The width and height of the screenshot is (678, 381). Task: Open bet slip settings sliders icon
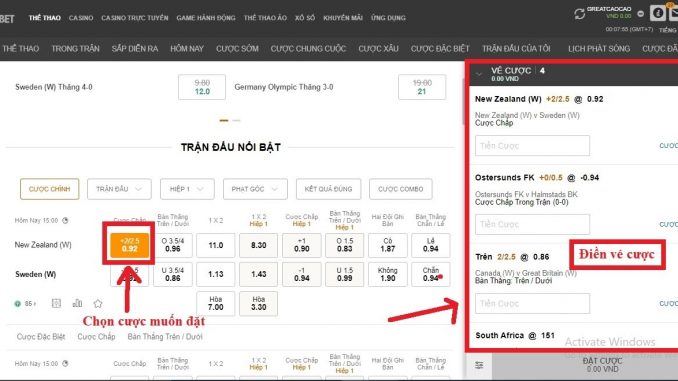[479, 365]
